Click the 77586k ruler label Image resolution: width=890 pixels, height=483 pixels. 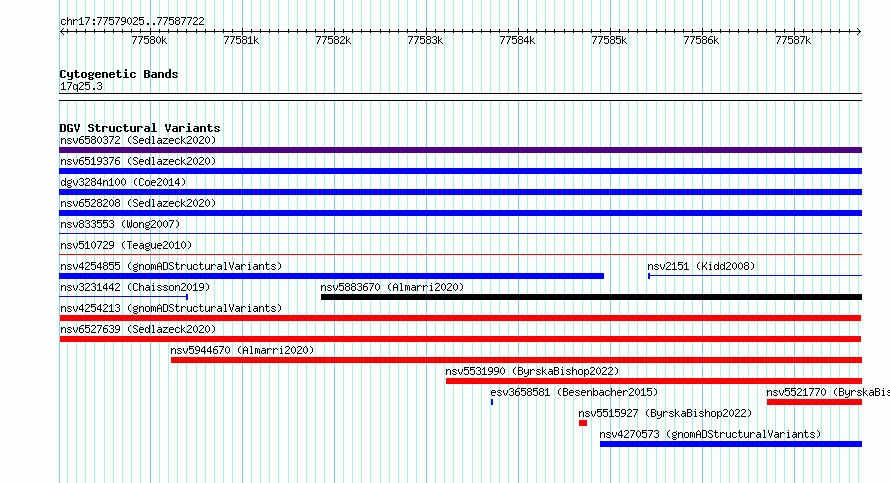[701, 40]
